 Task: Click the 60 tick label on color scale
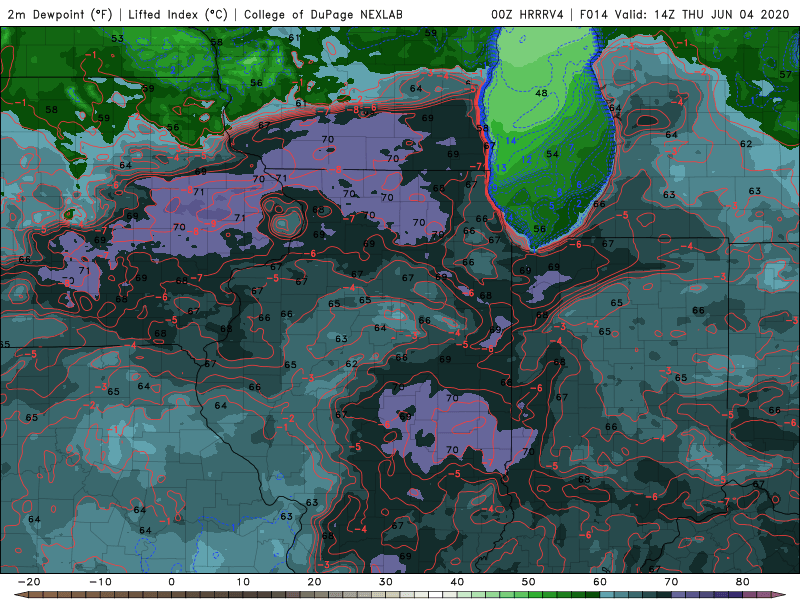[x=600, y=582]
